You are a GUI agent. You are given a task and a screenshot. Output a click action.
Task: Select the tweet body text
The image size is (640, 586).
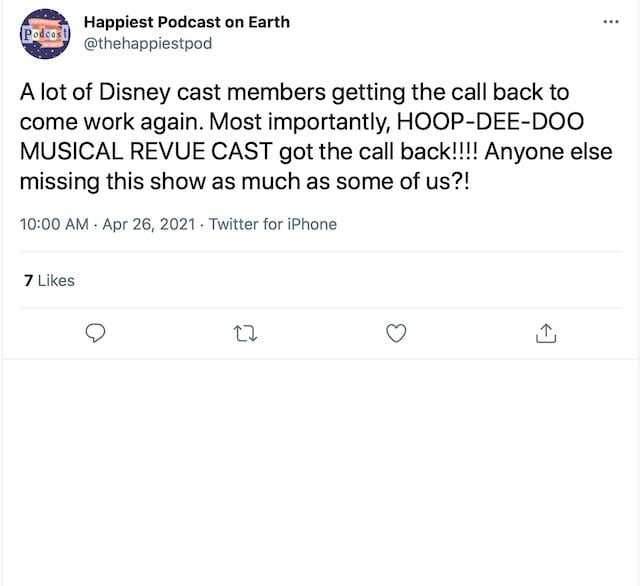(x=316, y=137)
